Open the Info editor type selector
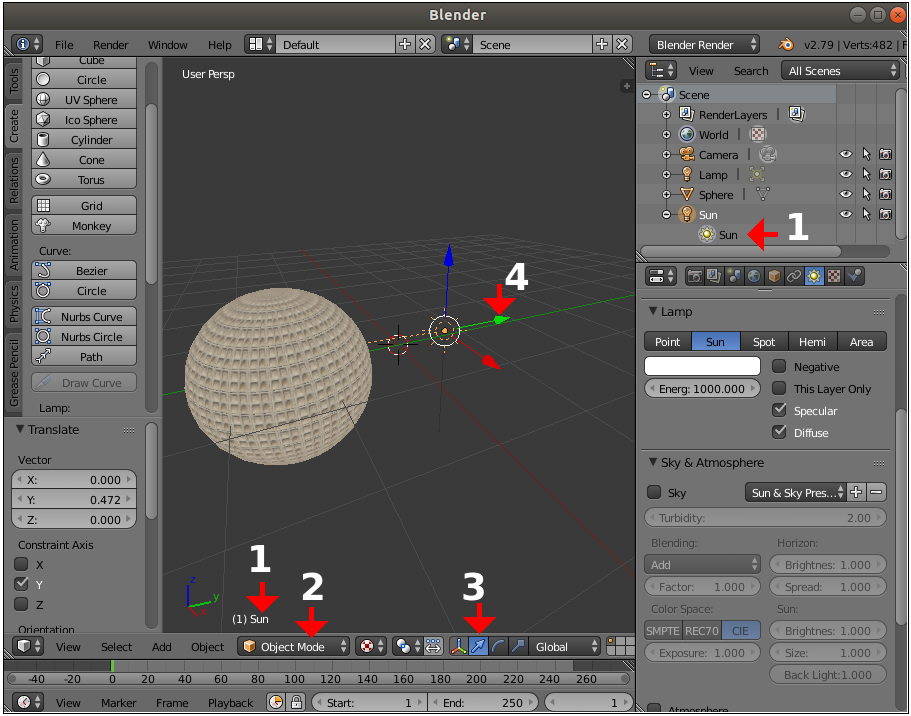911x716 pixels. click(x=28, y=44)
